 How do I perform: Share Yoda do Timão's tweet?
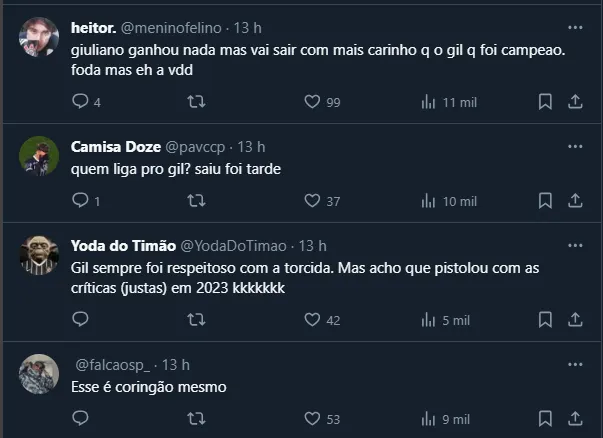[575, 320]
